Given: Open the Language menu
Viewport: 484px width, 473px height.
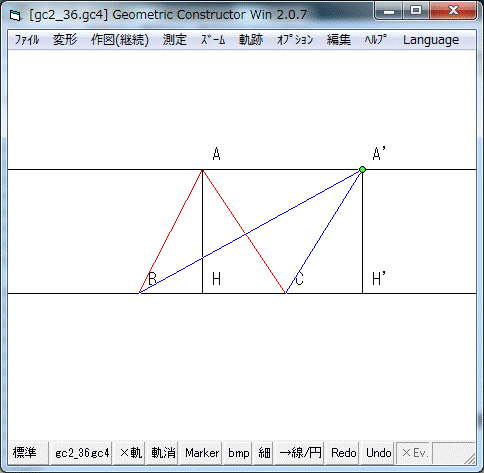Looking at the screenshot, I should tap(431, 40).
